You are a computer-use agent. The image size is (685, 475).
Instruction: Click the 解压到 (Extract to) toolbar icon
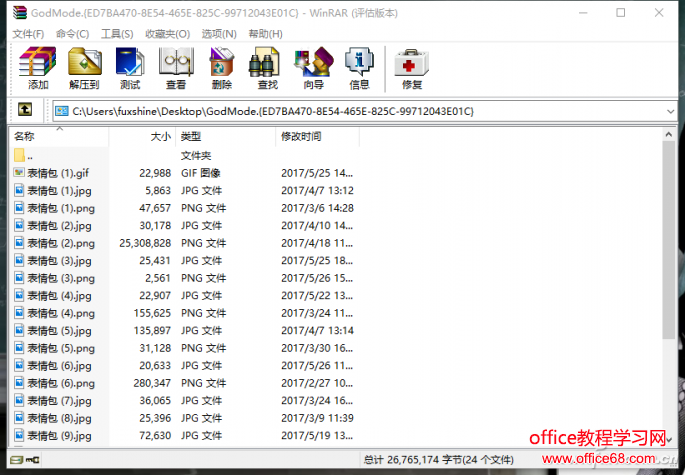[x=85, y=62]
